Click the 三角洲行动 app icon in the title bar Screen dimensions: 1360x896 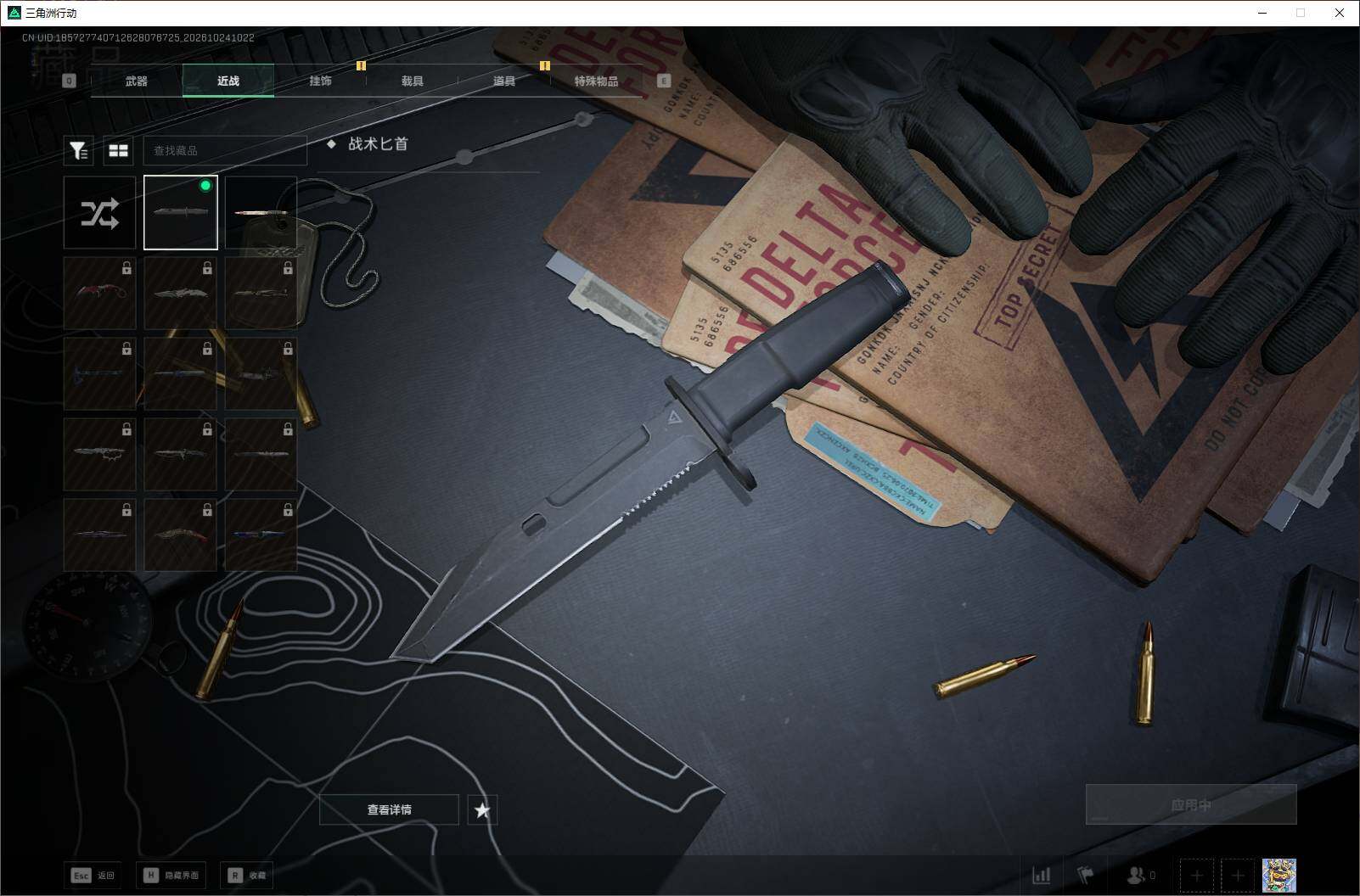(14, 13)
